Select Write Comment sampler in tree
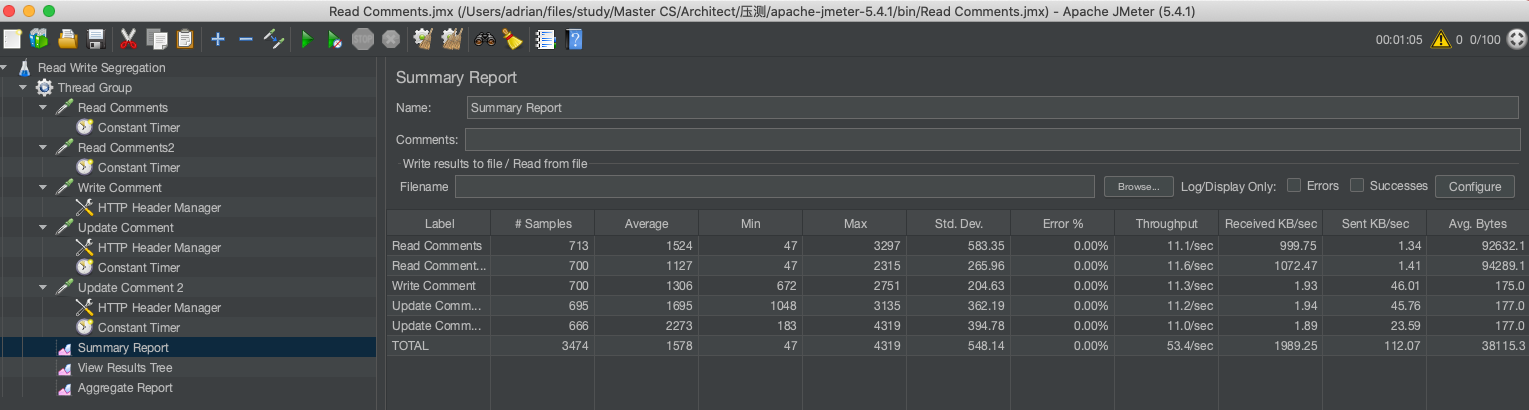The image size is (1529, 410). coord(120,188)
